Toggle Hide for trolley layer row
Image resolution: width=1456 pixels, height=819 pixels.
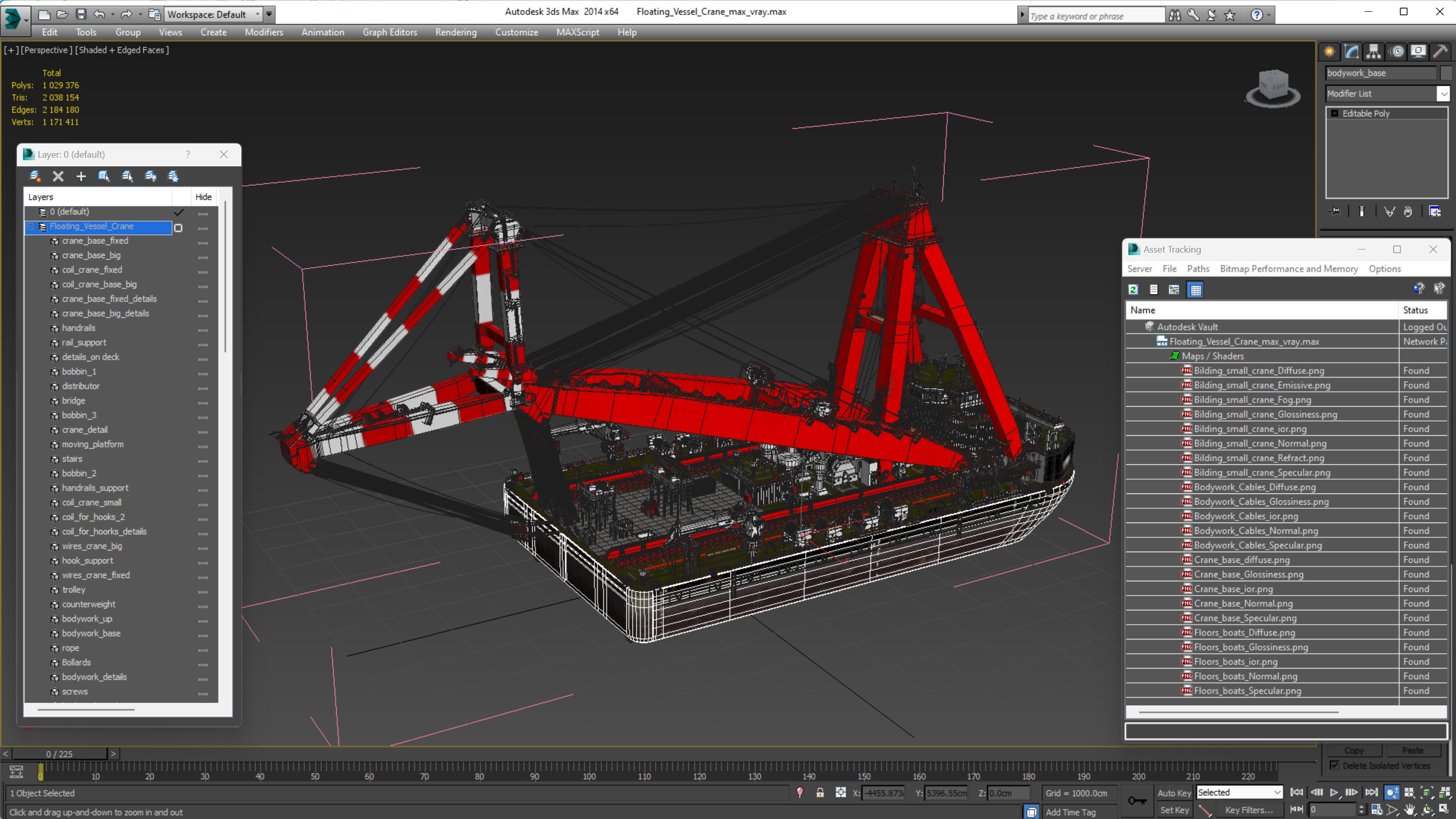click(204, 592)
